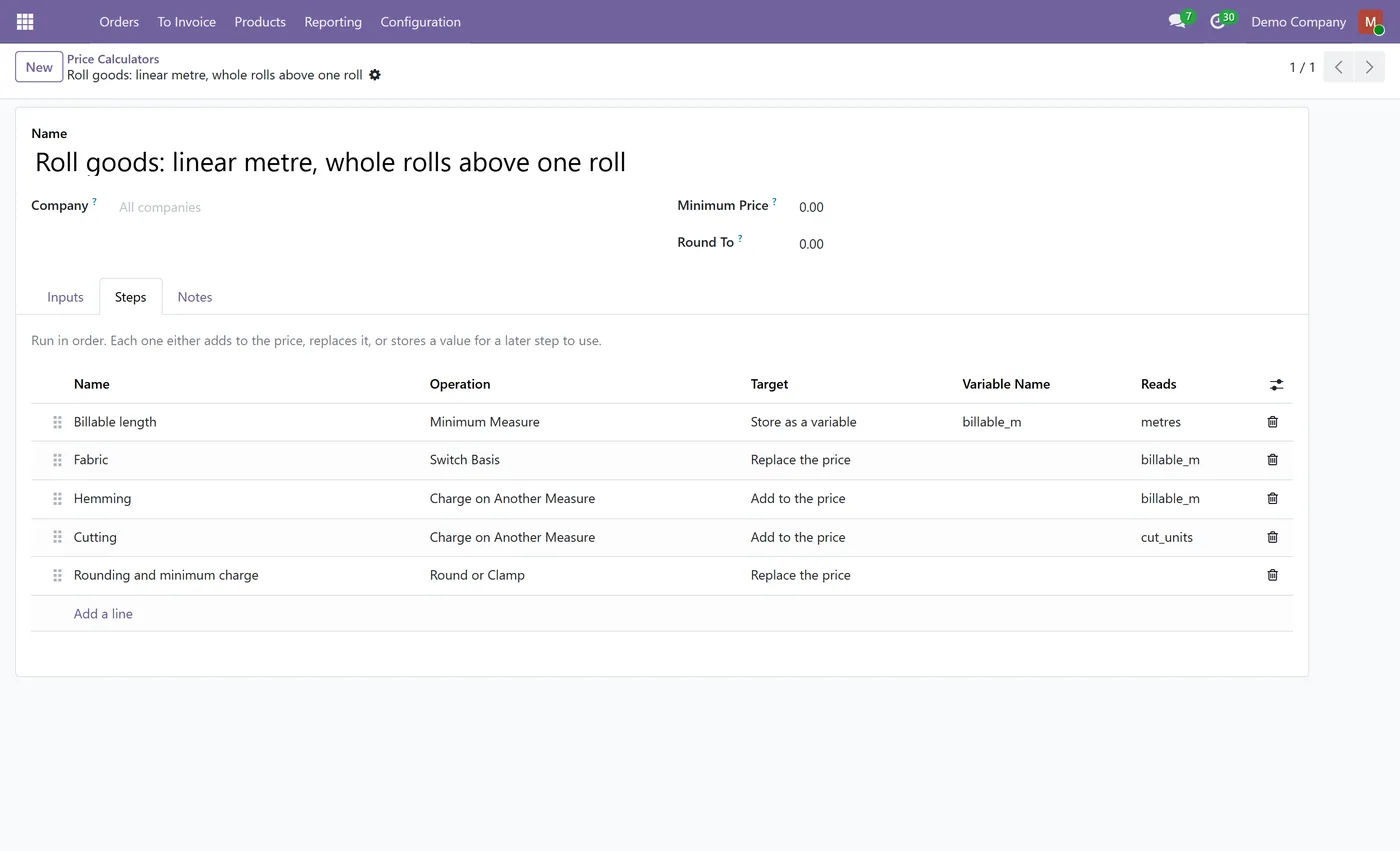Open the Configuration menu
Screen dimensions: 1400x851
pos(420,21)
